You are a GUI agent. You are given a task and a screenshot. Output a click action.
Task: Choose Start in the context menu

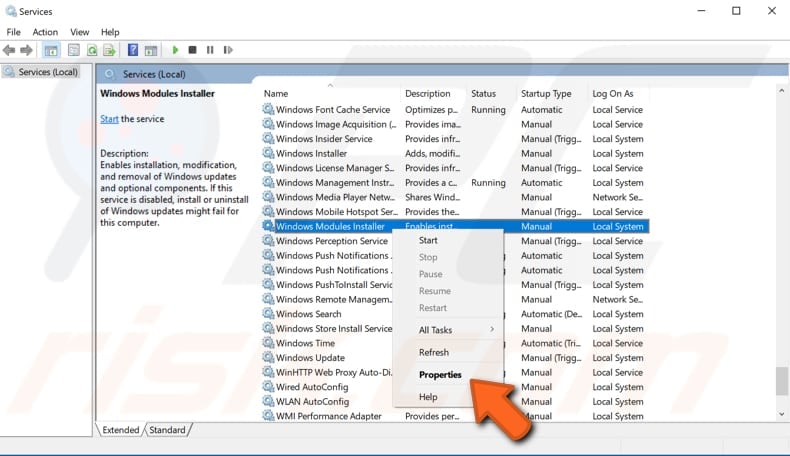(x=448, y=240)
